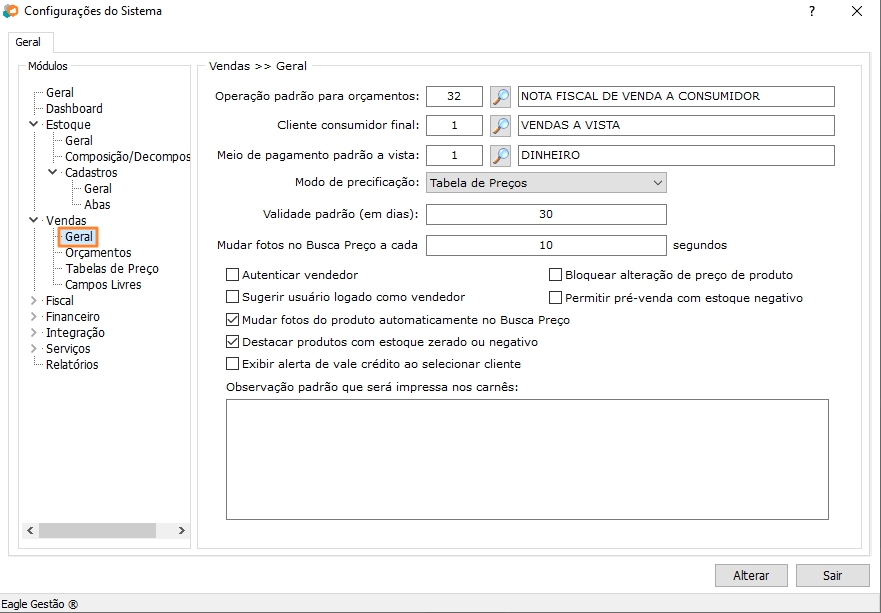The height and width of the screenshot is (613, 881).
Task: Click search icon for Cliente consumidor final
Action: tap(500, 126)
